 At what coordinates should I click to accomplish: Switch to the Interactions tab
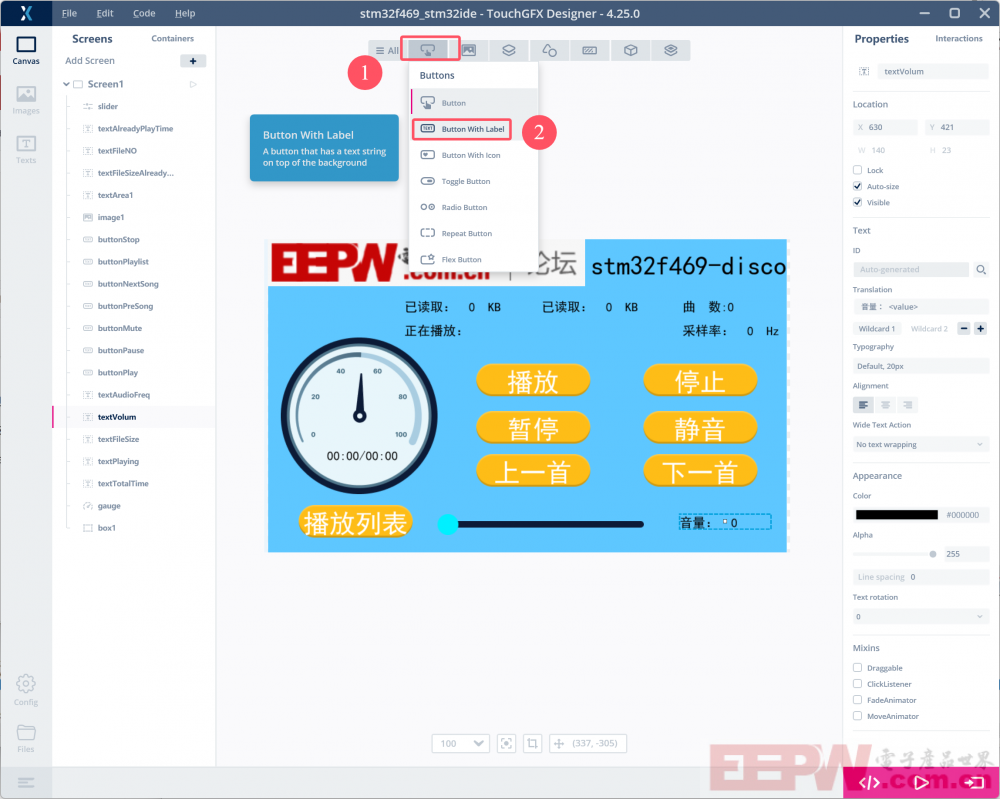(x=959, y=38)
